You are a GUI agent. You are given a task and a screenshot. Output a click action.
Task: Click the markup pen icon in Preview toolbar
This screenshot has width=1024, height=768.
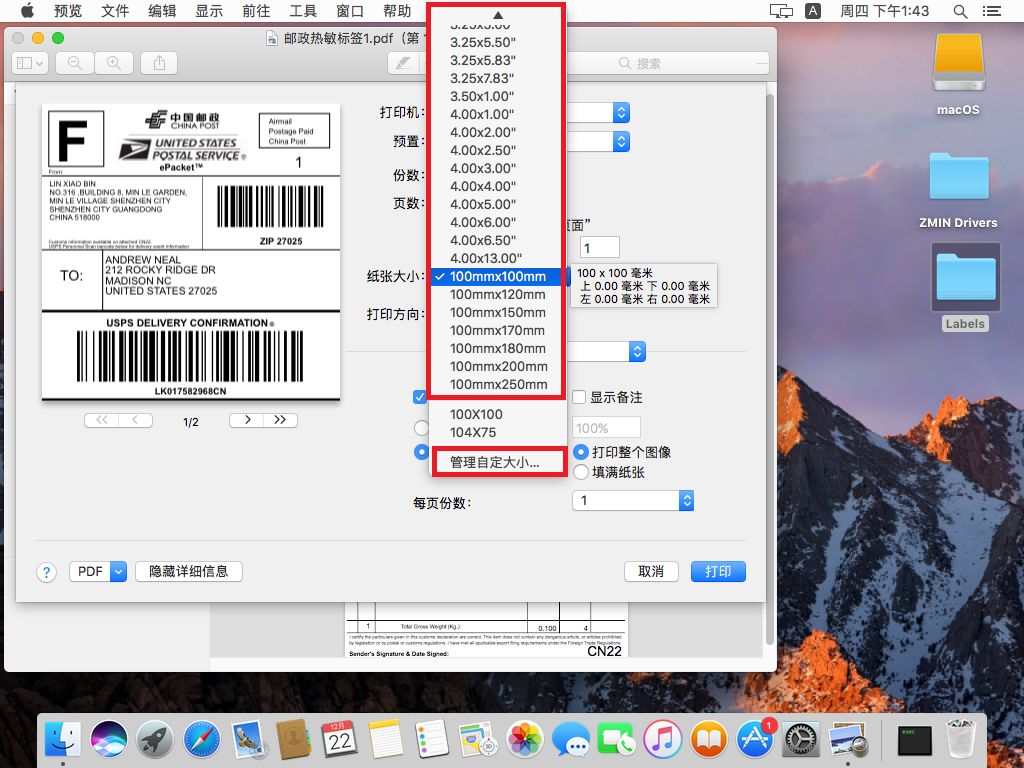pos(404,63)
